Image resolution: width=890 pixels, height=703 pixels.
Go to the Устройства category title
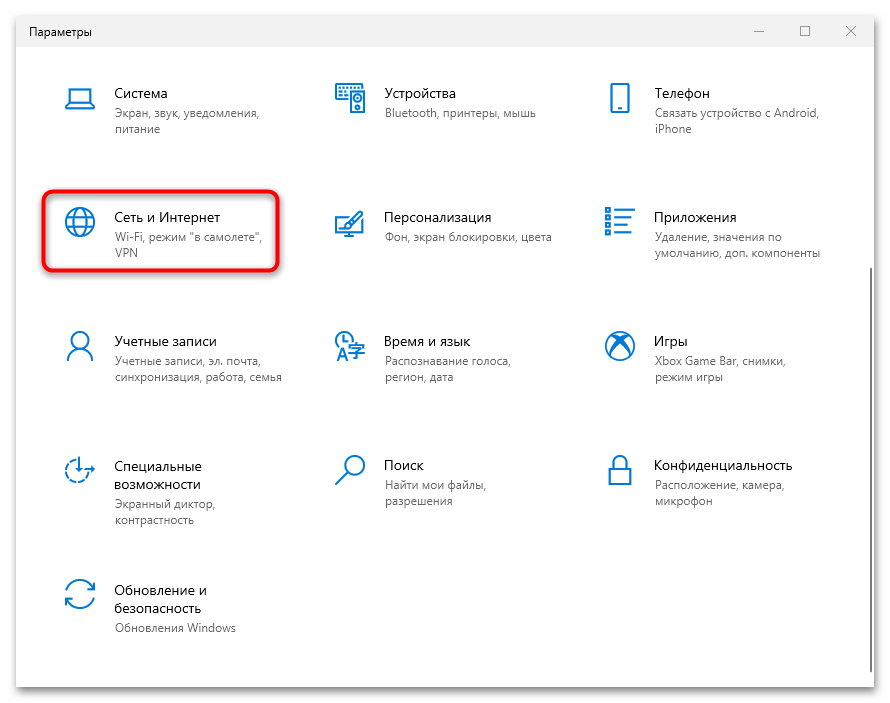(x=420, y=94)
